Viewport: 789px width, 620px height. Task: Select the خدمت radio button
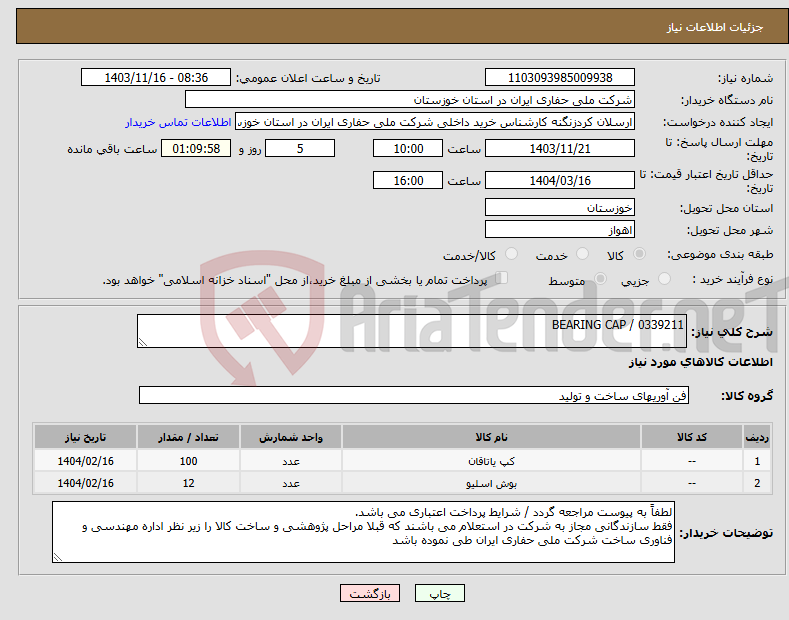[x=582, y=254]
